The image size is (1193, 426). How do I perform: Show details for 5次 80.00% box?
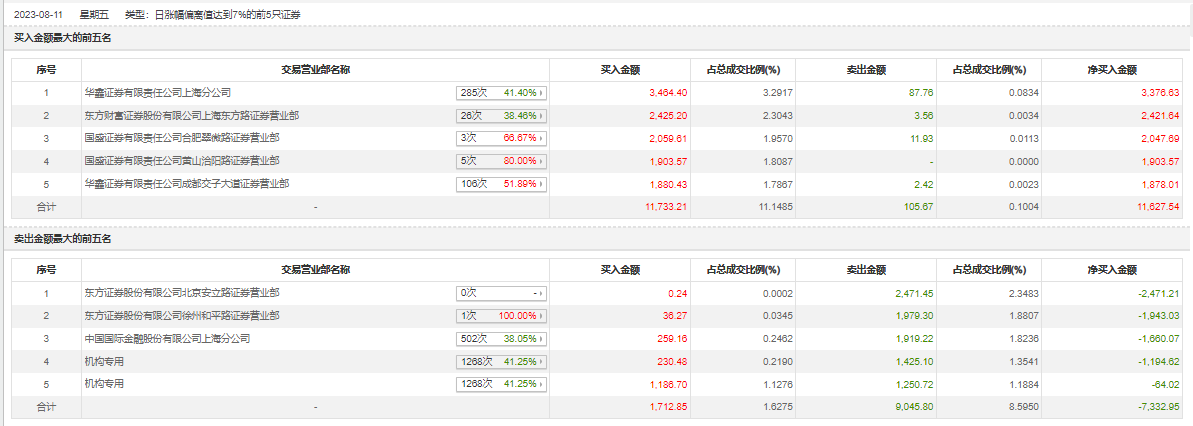coord(502,161)
